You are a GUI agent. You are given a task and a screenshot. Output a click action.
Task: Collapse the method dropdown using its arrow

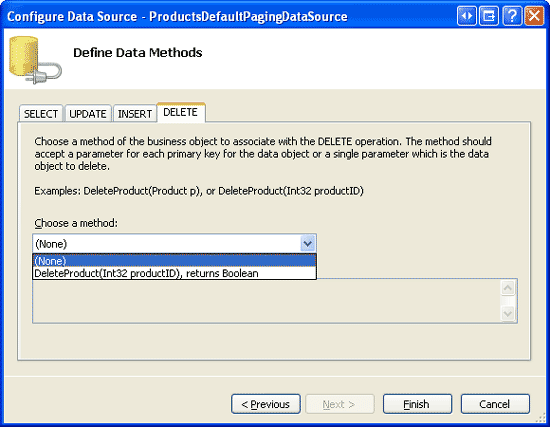(308, 243)
